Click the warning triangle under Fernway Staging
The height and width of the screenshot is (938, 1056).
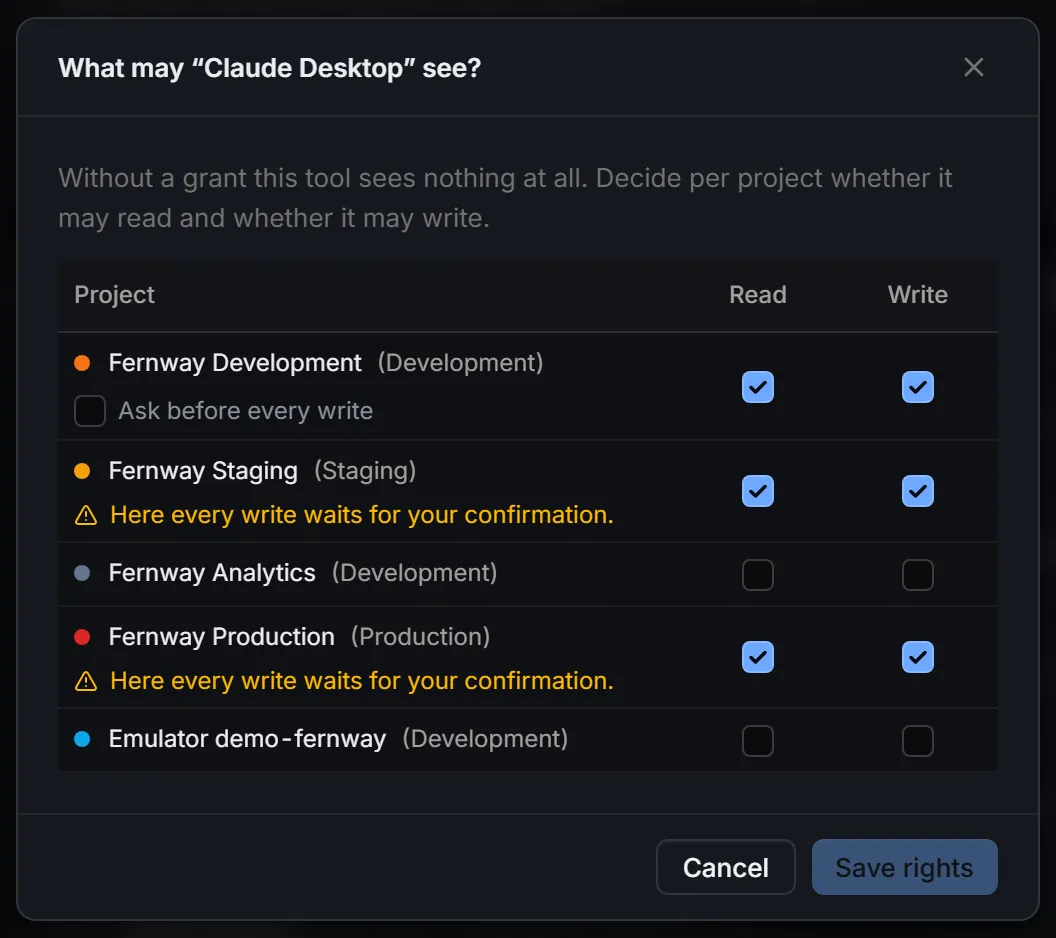tap(86, 515)
